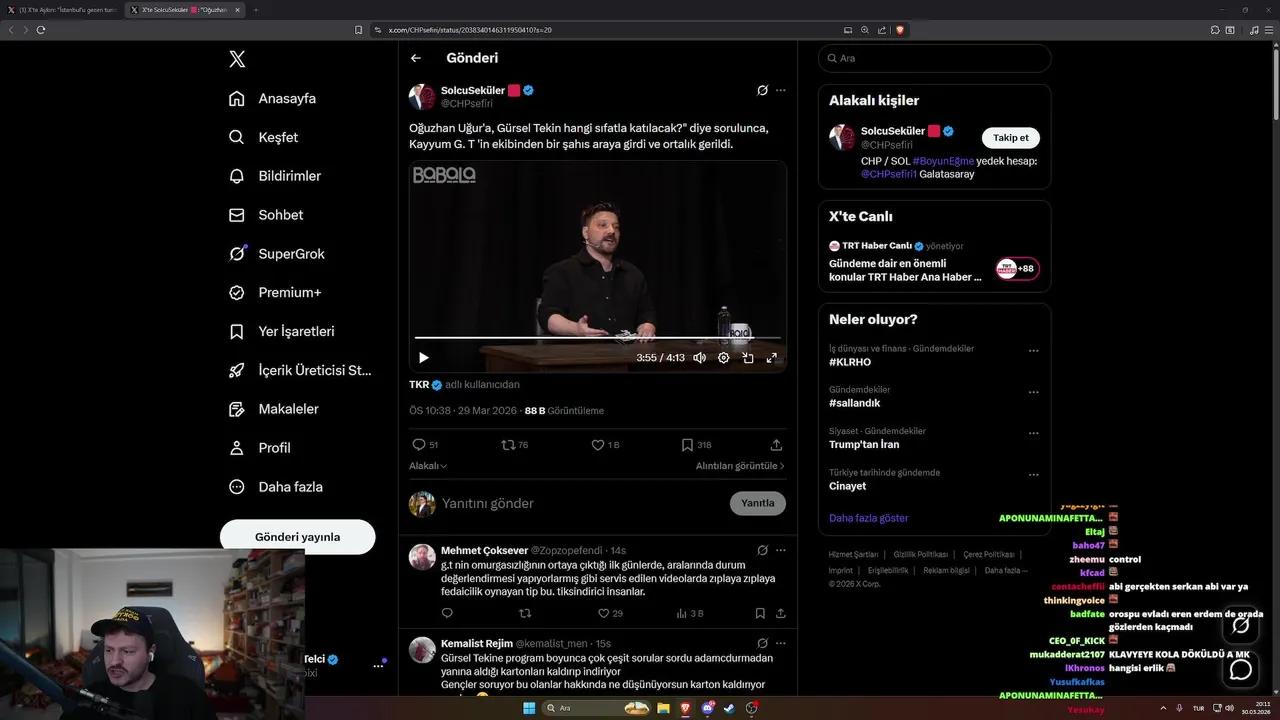This screenshot has height=720, width=1280.
Task: Share the main post
Action: 776,445
